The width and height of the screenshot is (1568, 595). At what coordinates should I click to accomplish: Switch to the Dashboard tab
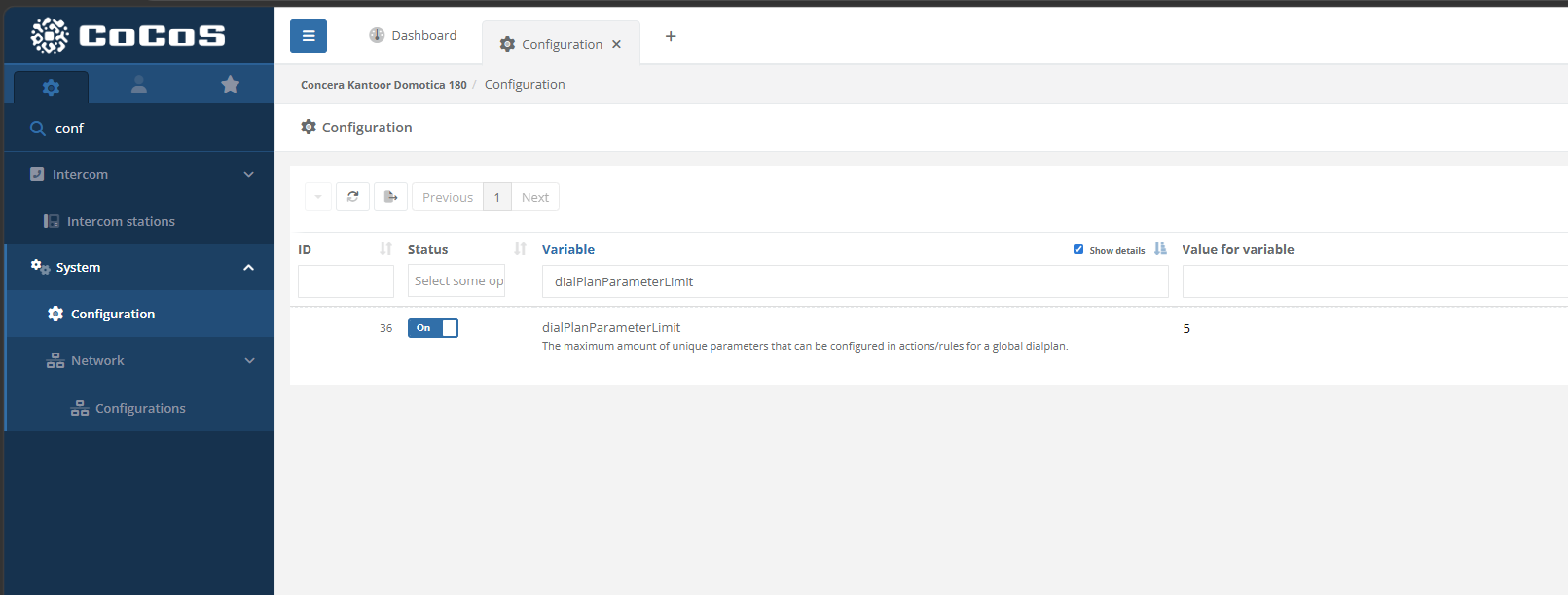413,36
